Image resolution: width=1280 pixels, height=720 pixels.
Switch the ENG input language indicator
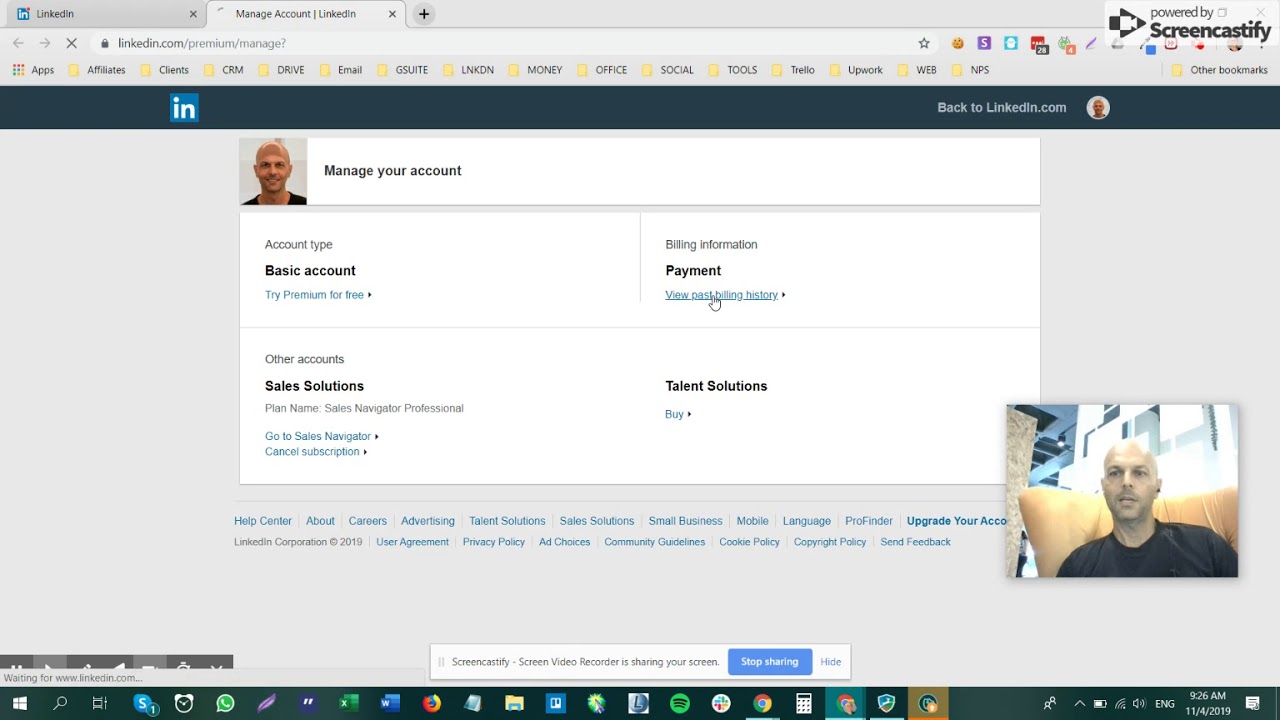[x=1165, y=704]
